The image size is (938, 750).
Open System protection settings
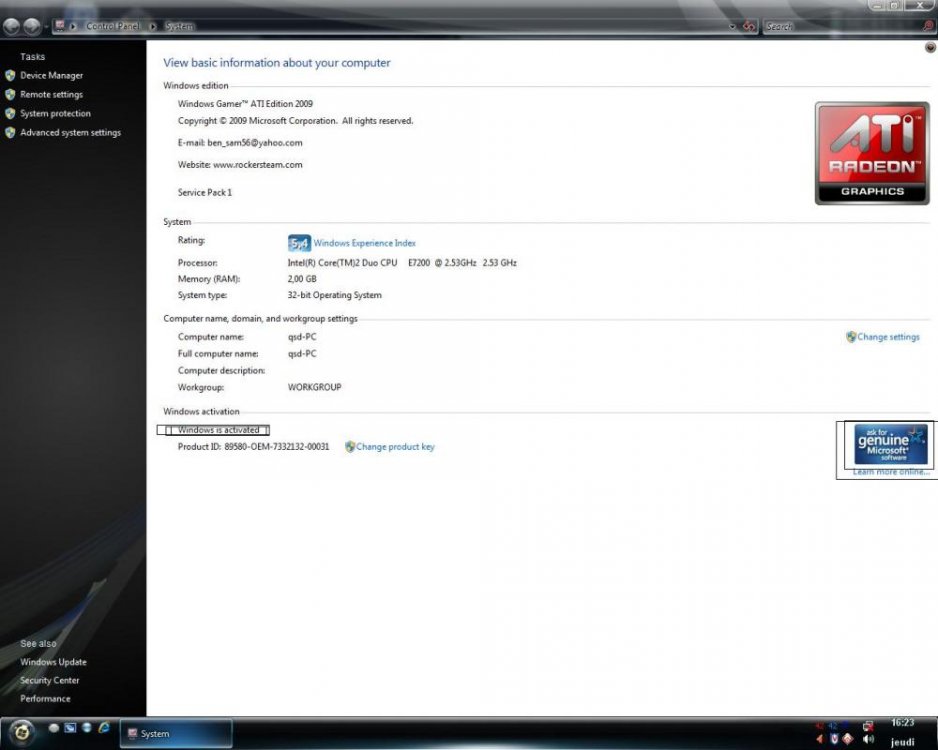55,114
